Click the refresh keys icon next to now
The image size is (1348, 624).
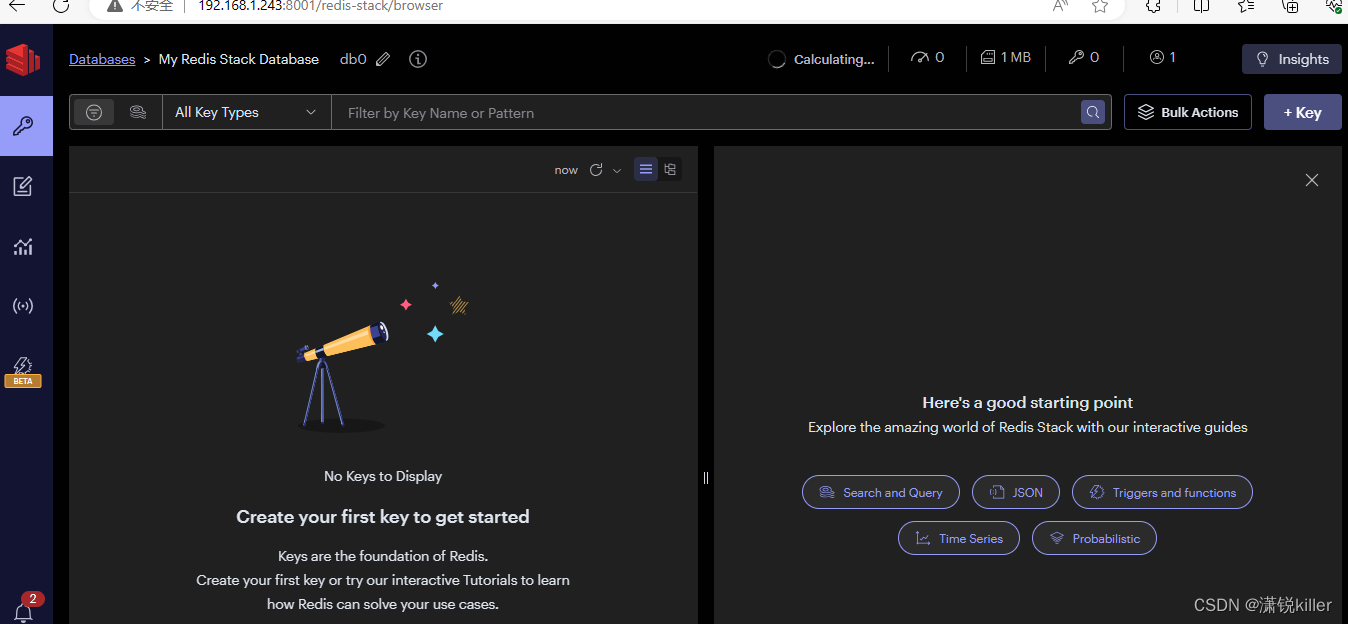596,170
